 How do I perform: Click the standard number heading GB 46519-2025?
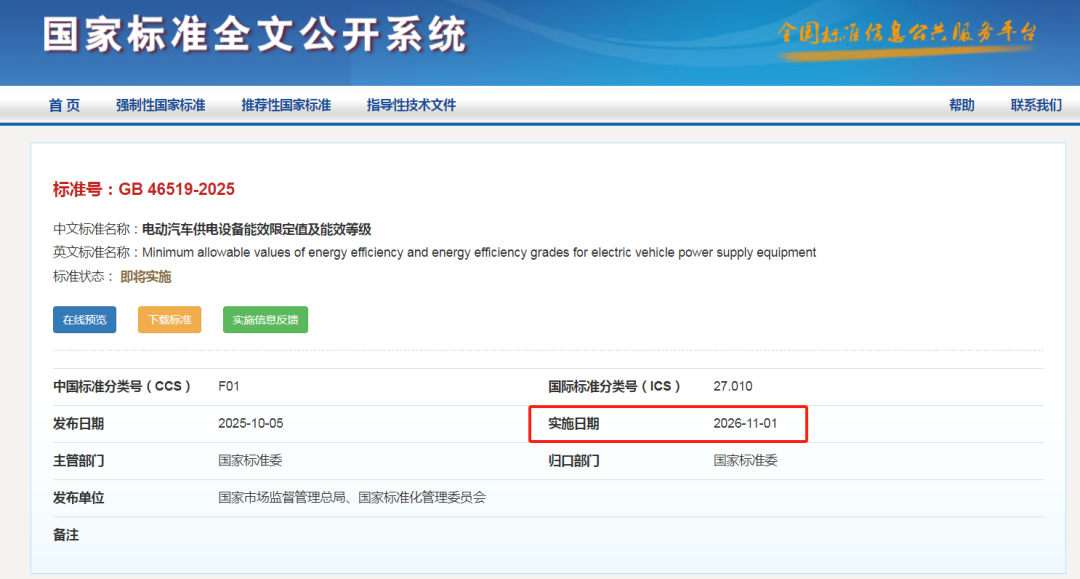[x=144, y=189]
